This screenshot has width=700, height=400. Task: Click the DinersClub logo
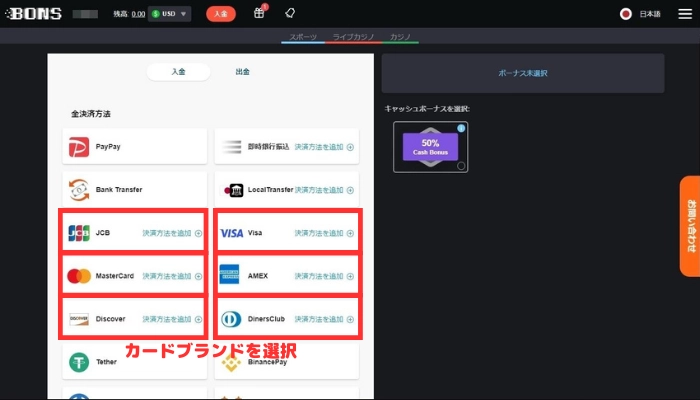[231, 319]
